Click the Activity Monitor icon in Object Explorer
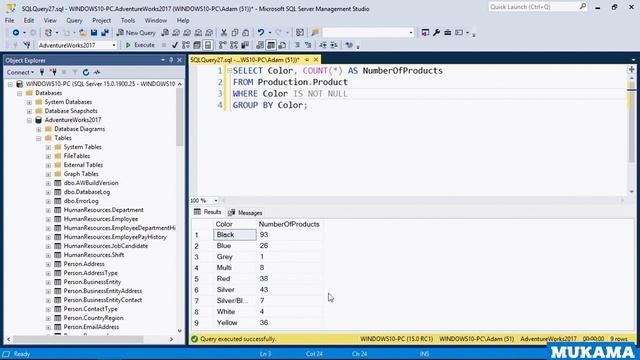 pyautogui.click(x=97, y=72)
